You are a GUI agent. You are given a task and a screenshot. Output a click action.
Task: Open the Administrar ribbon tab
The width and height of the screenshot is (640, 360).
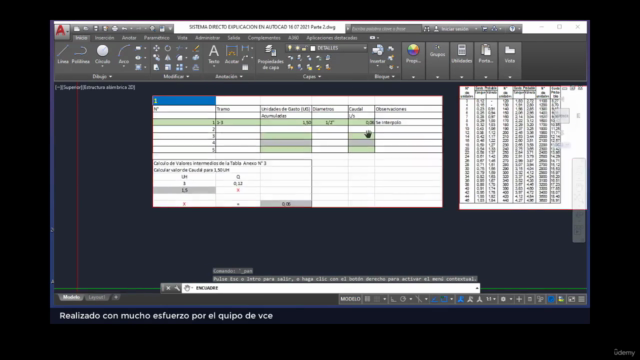coord(207,38)
